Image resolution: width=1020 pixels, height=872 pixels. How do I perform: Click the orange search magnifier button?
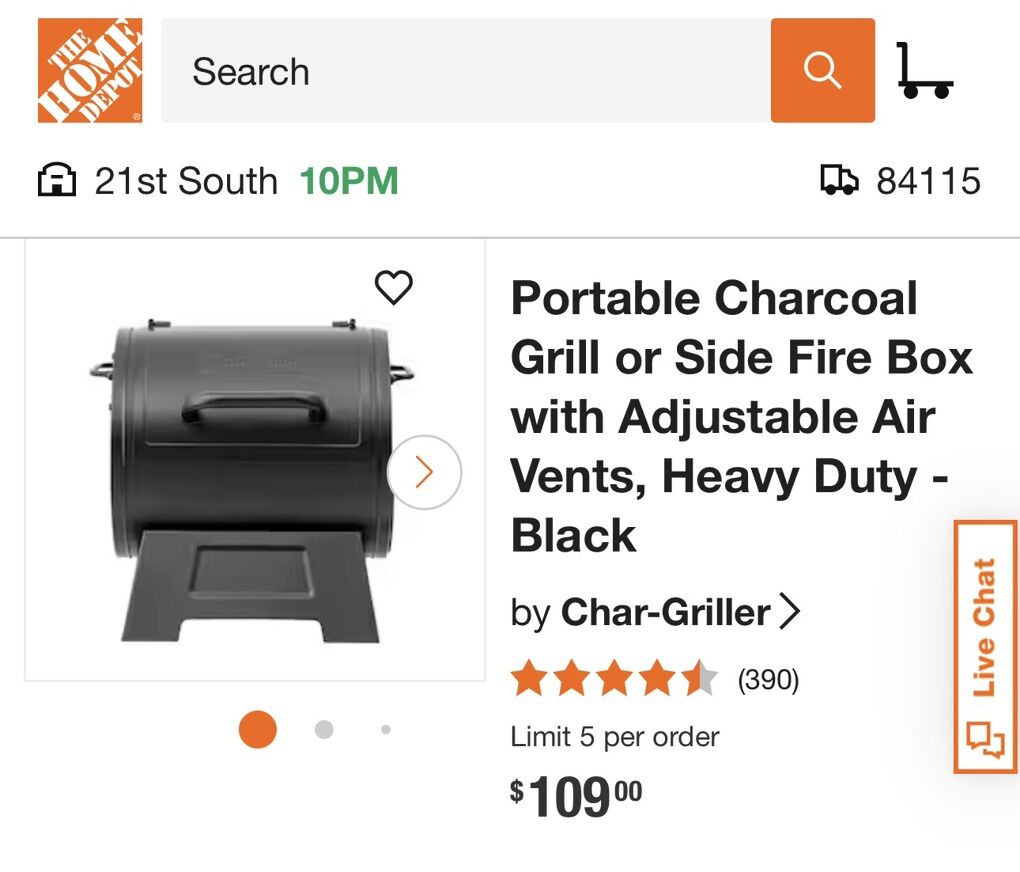click(822, 71)
